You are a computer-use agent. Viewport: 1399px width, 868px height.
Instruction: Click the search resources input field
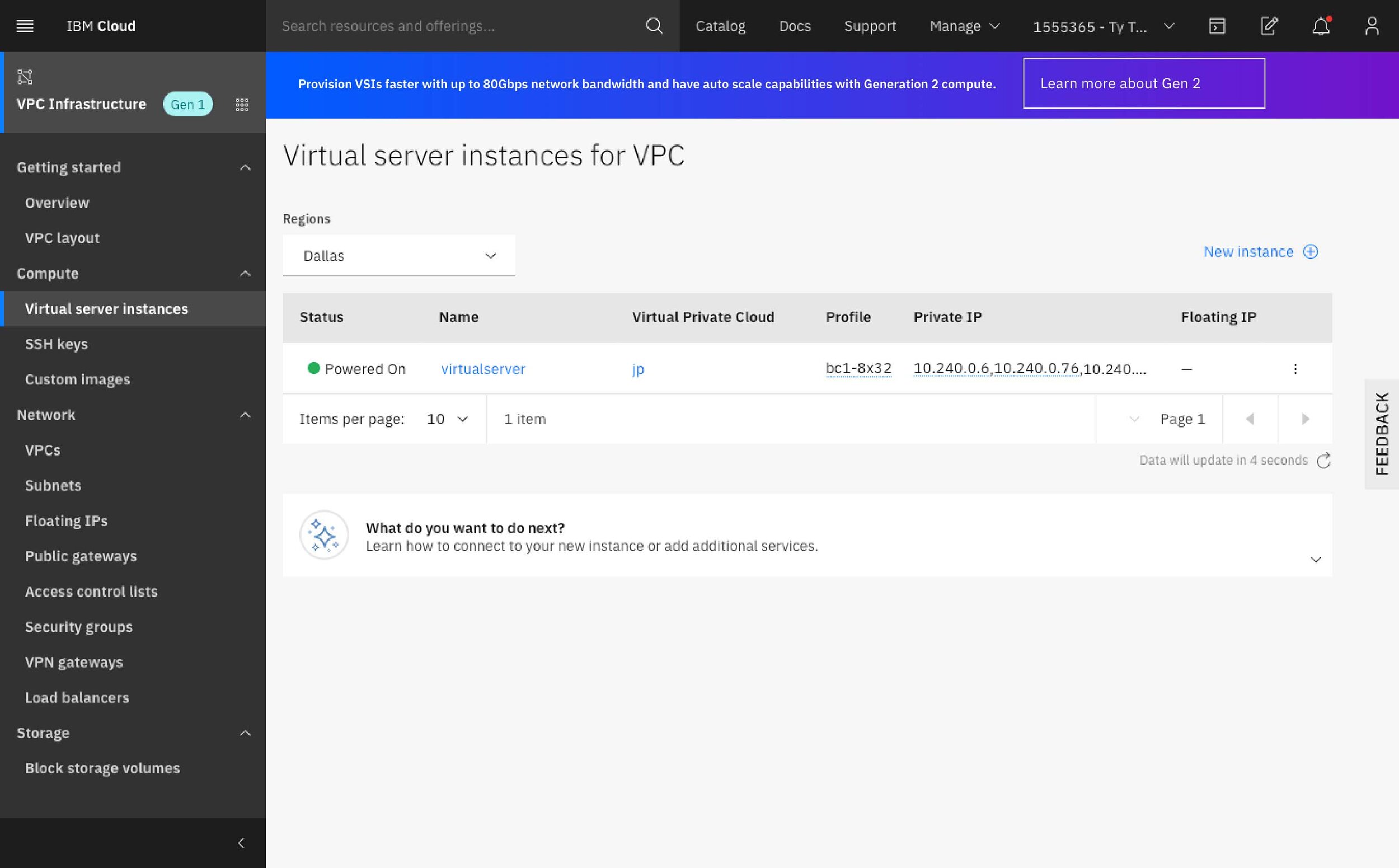pyautogui.click(x=459, y=26)
